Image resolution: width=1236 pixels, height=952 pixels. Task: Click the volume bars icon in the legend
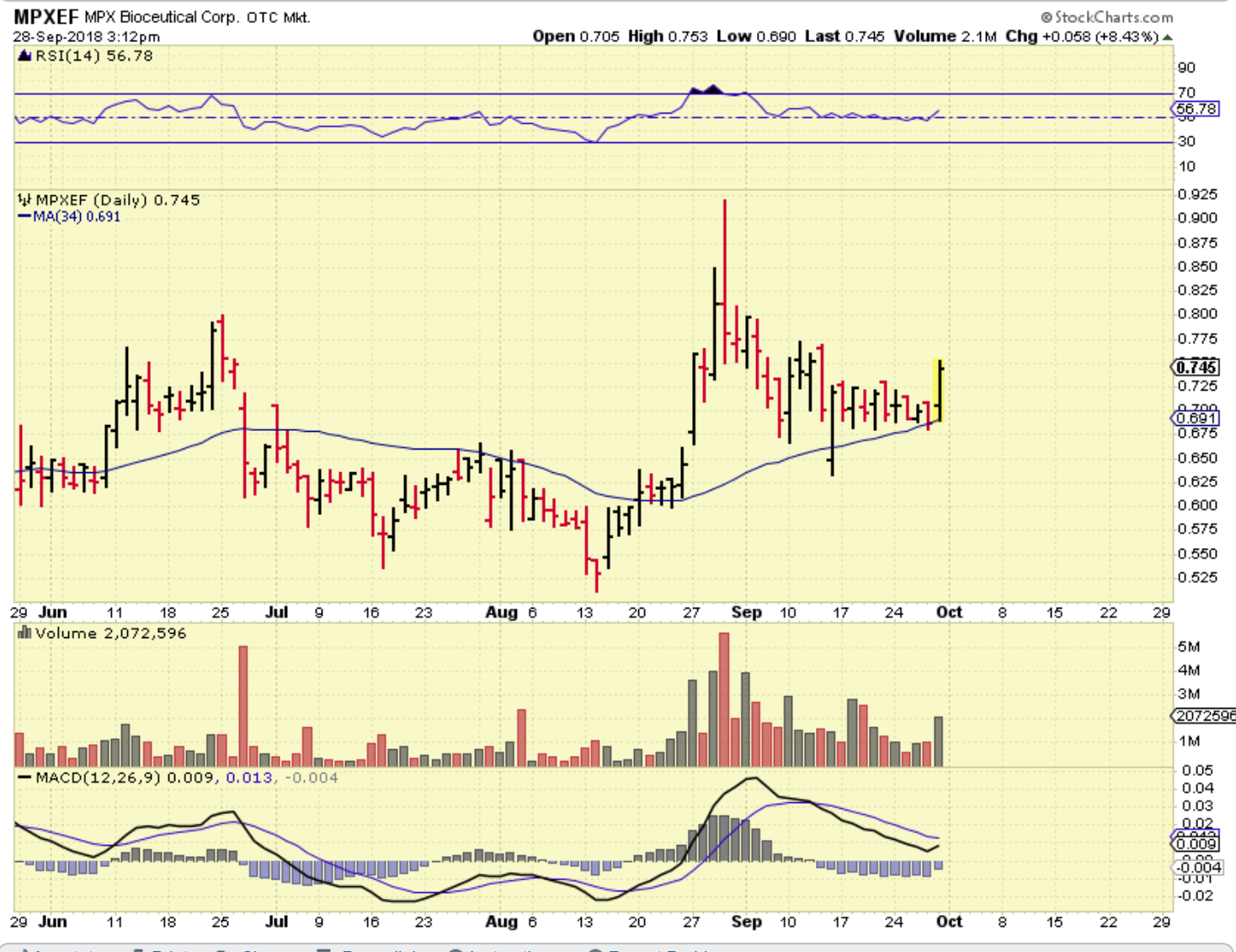pos(24,633)
